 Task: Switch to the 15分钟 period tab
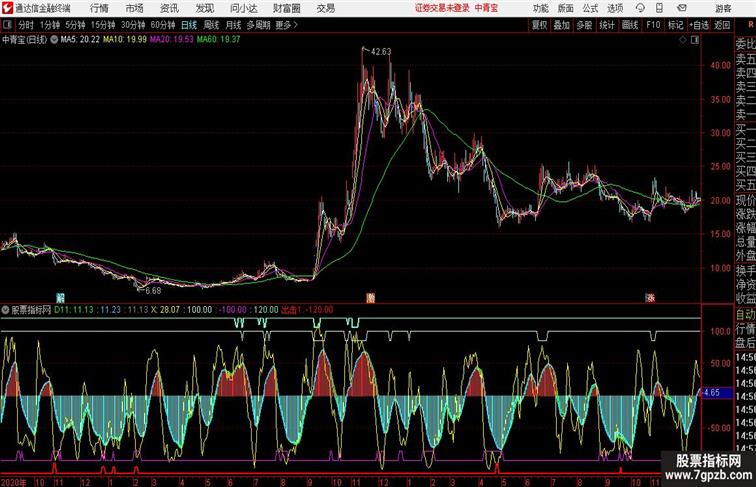tap(103, 25)
